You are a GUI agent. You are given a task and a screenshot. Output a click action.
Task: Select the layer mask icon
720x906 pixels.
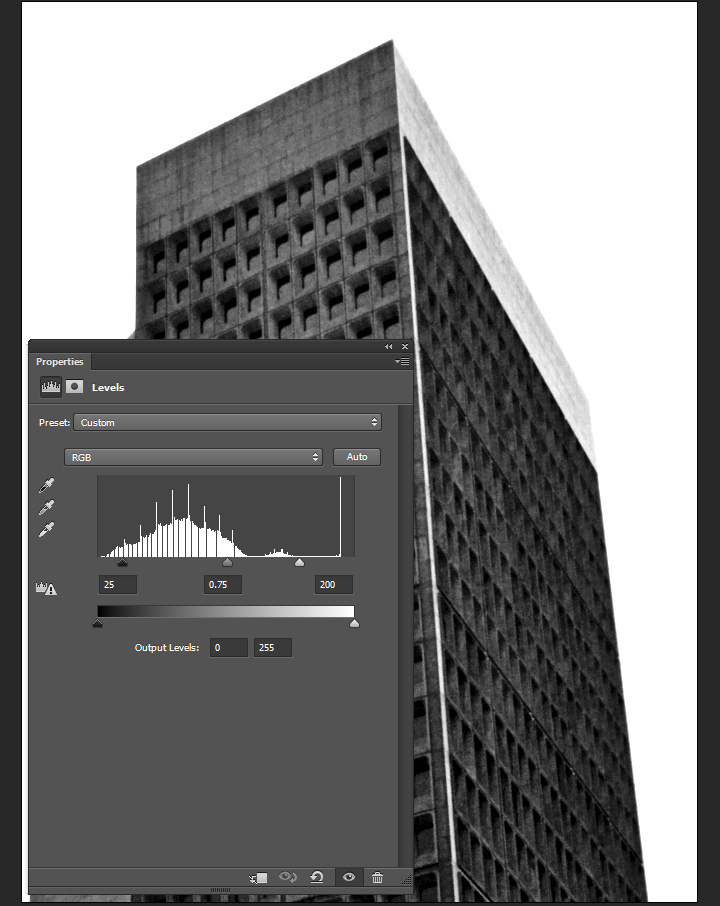pyautogui.click(x=75, y=387)
